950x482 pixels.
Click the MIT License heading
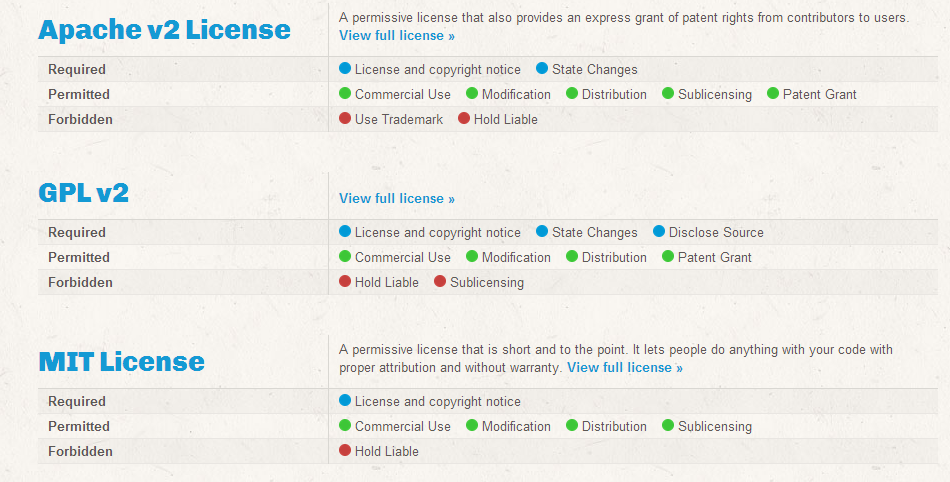tap(121, 361)
